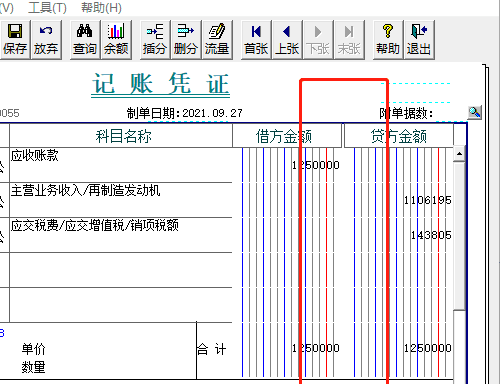This screenshot has height=384, width=500.
Task: Exit using the 退出 door icon
Action: [419, 40]
